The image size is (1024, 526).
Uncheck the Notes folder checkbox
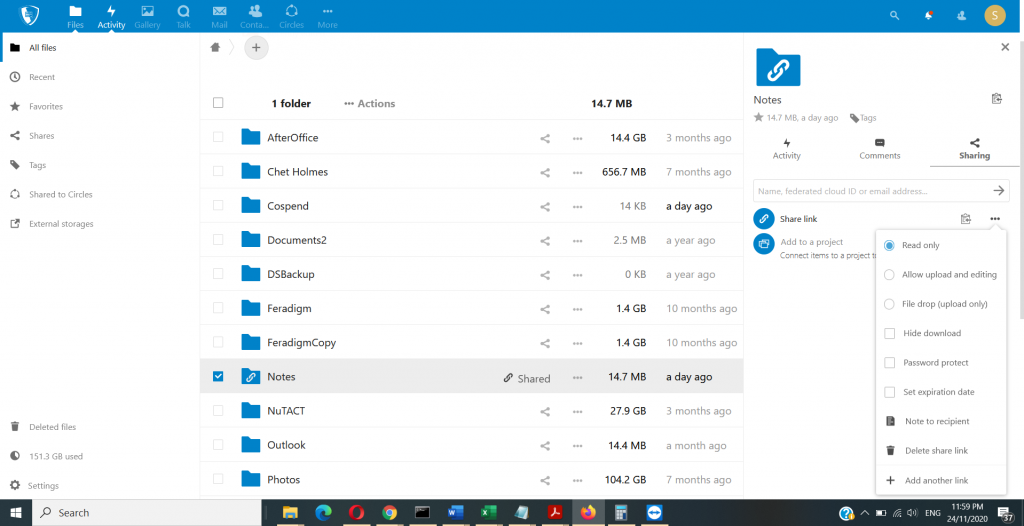coord(218,376)
